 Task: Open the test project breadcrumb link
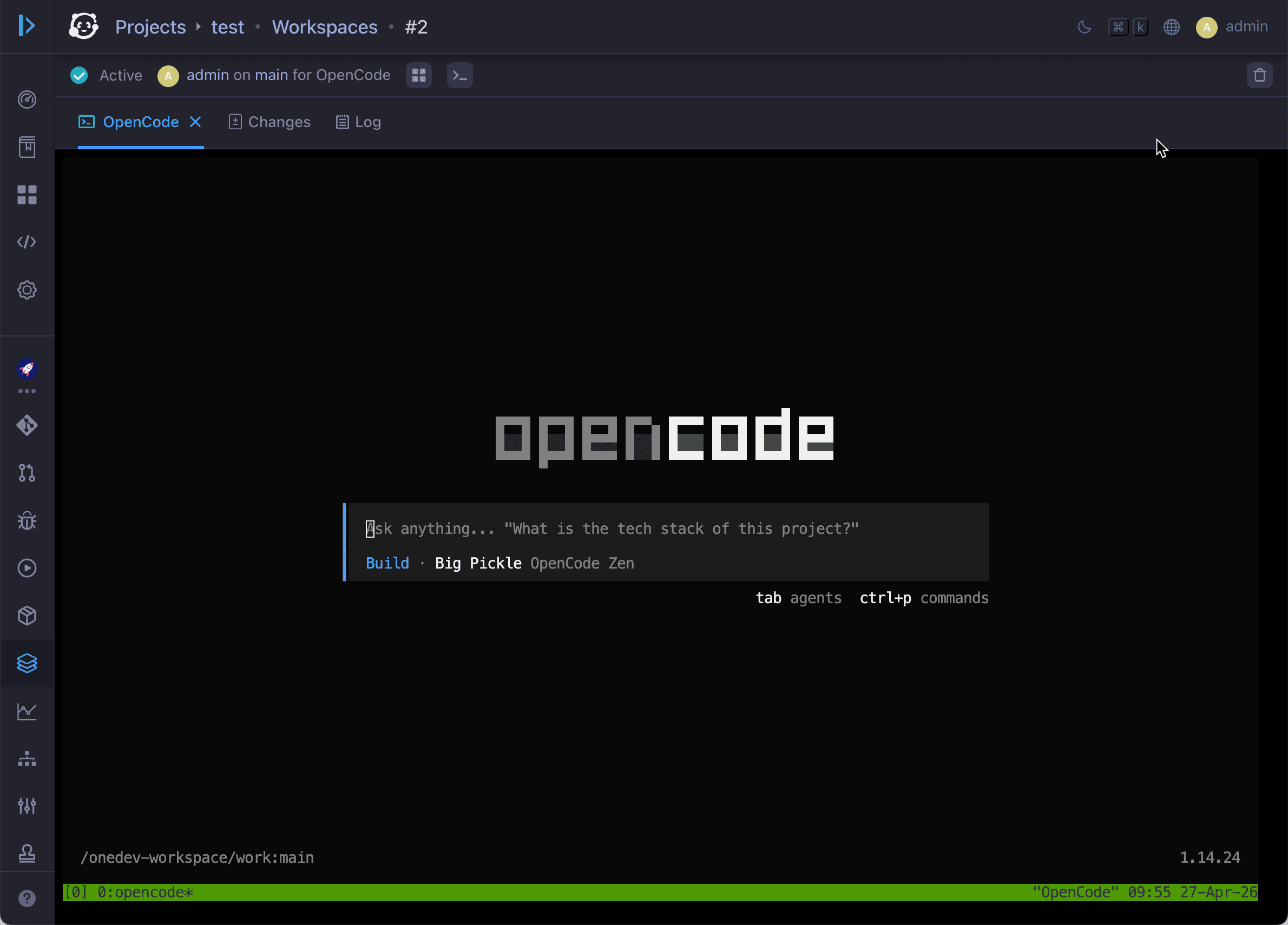pyautogui.click(x=227, y=27)
